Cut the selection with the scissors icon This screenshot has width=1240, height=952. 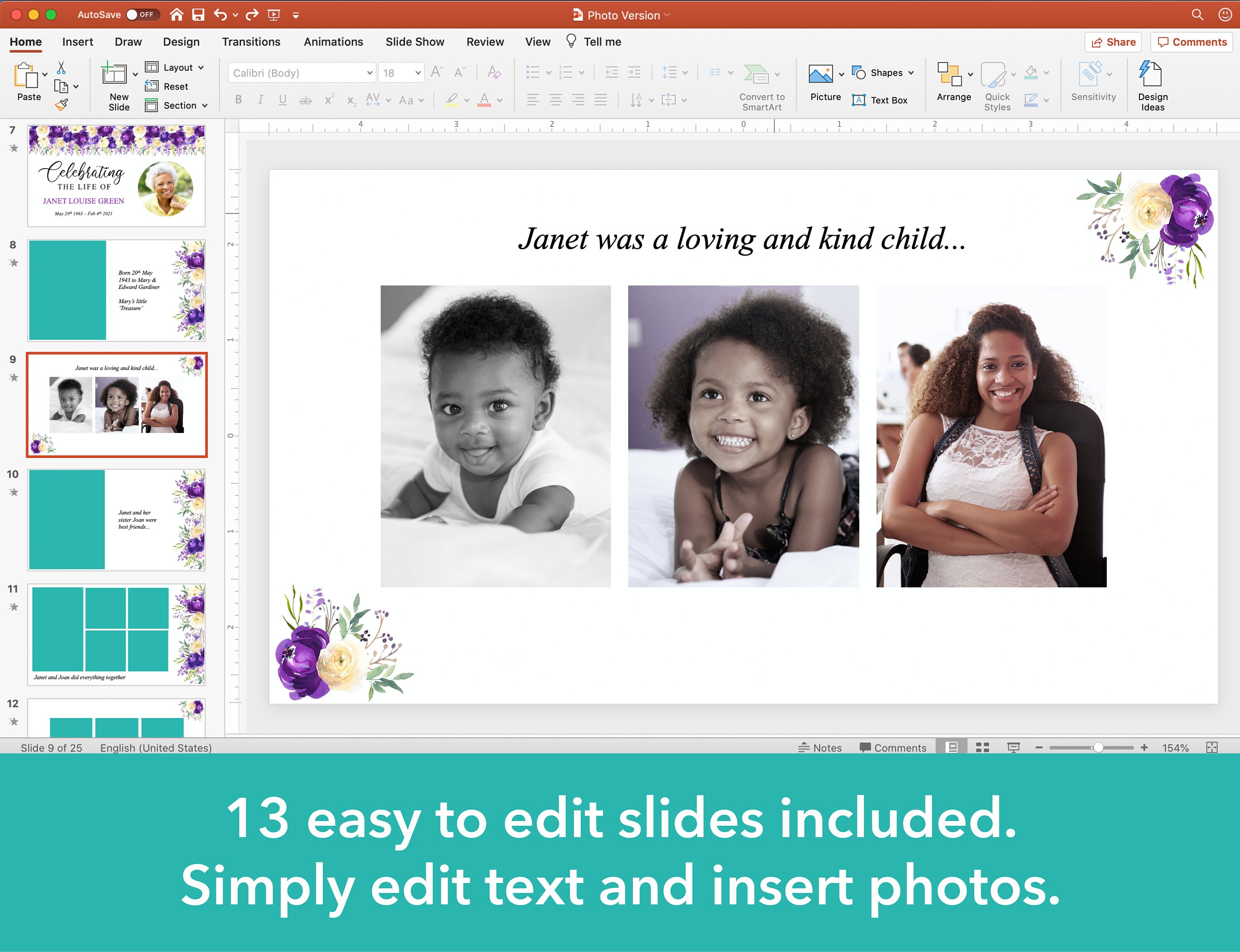click(61, 67)
